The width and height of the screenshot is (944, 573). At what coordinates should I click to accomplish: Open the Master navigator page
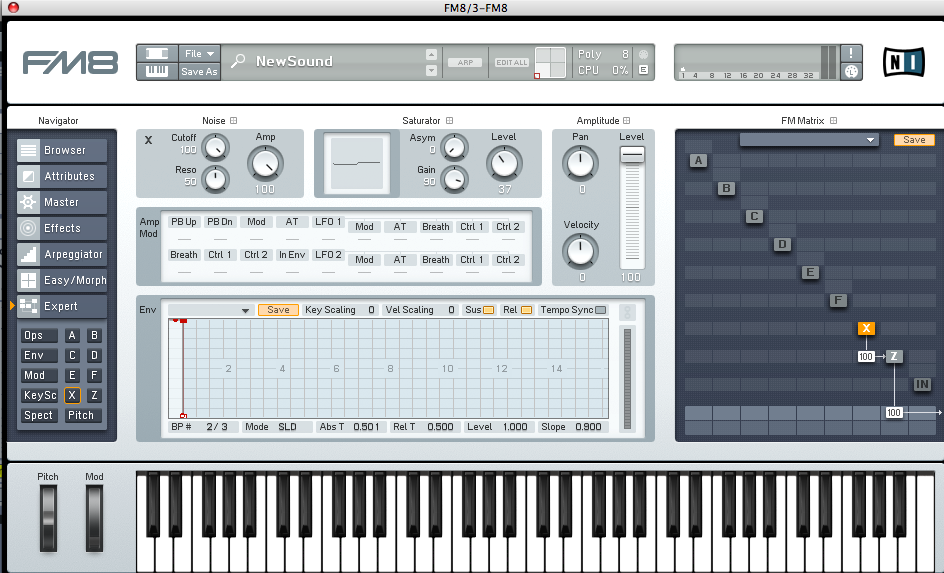pos(62,202)
